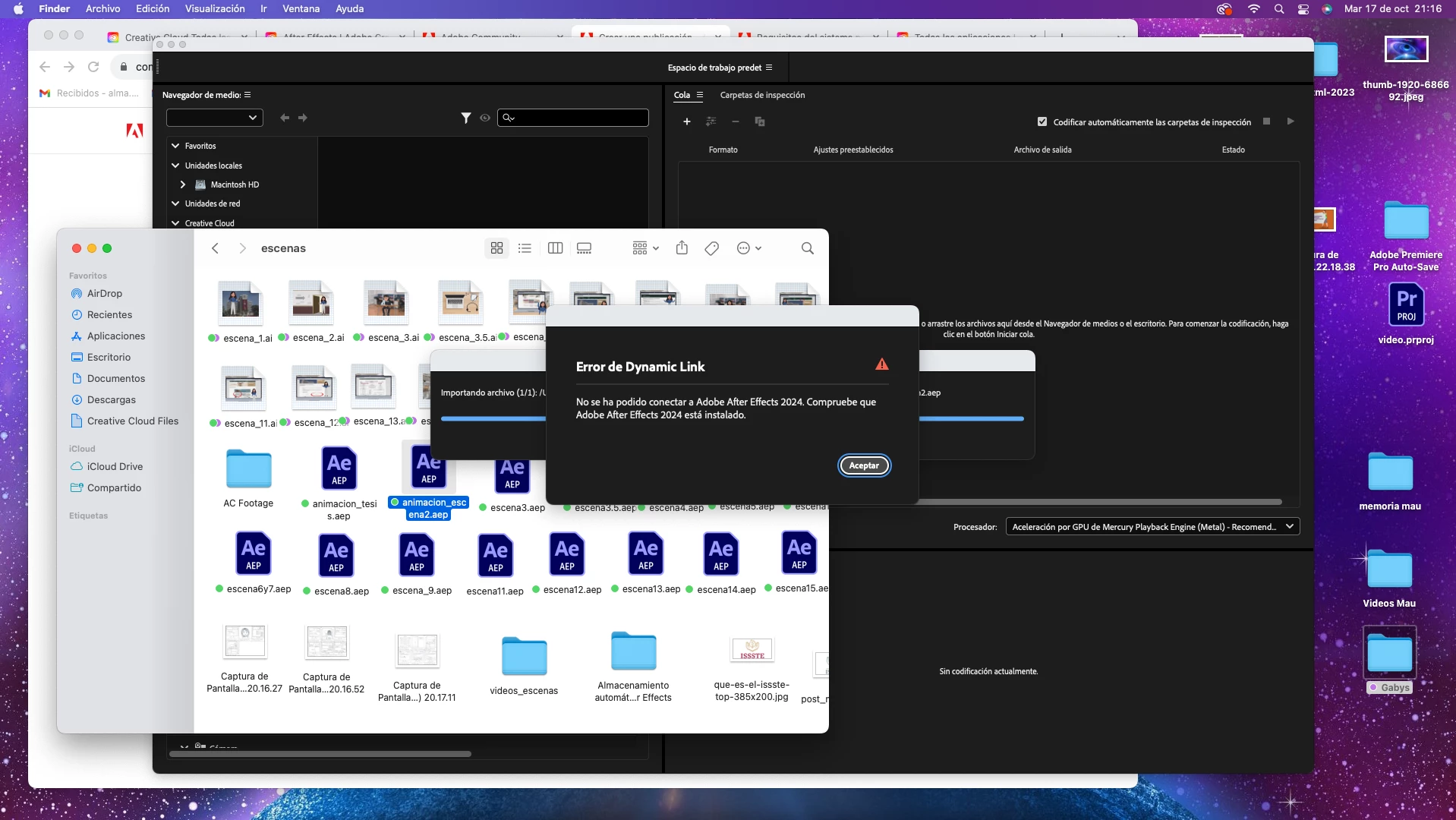1456x820 pixels.
Task: Click the Wi-Fi icon in menu bar
Action: click(1254, 9)
